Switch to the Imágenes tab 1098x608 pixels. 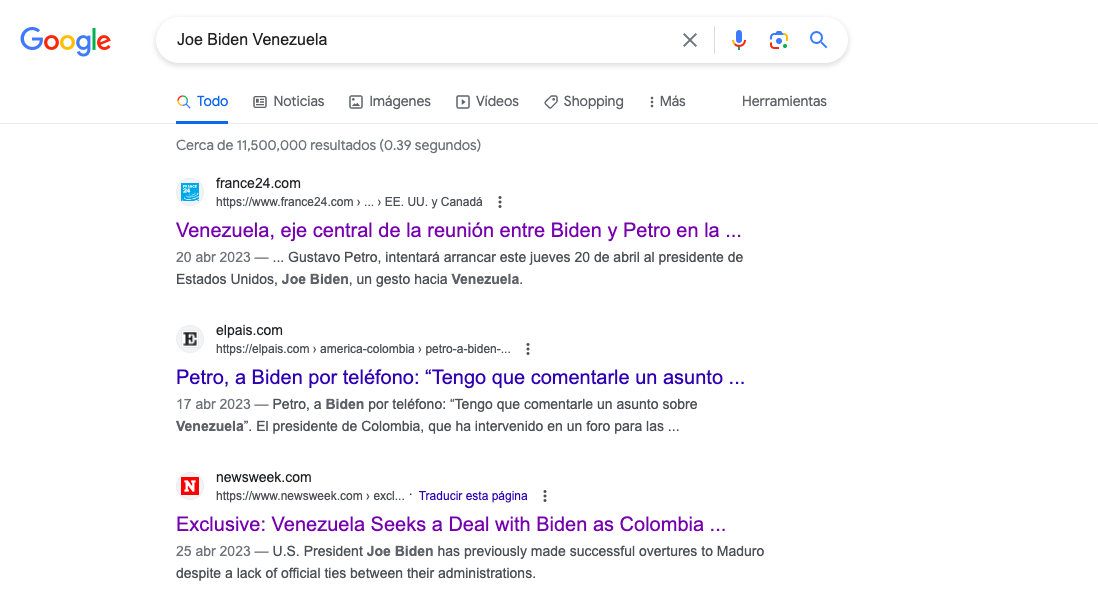[x=390, y=101]
